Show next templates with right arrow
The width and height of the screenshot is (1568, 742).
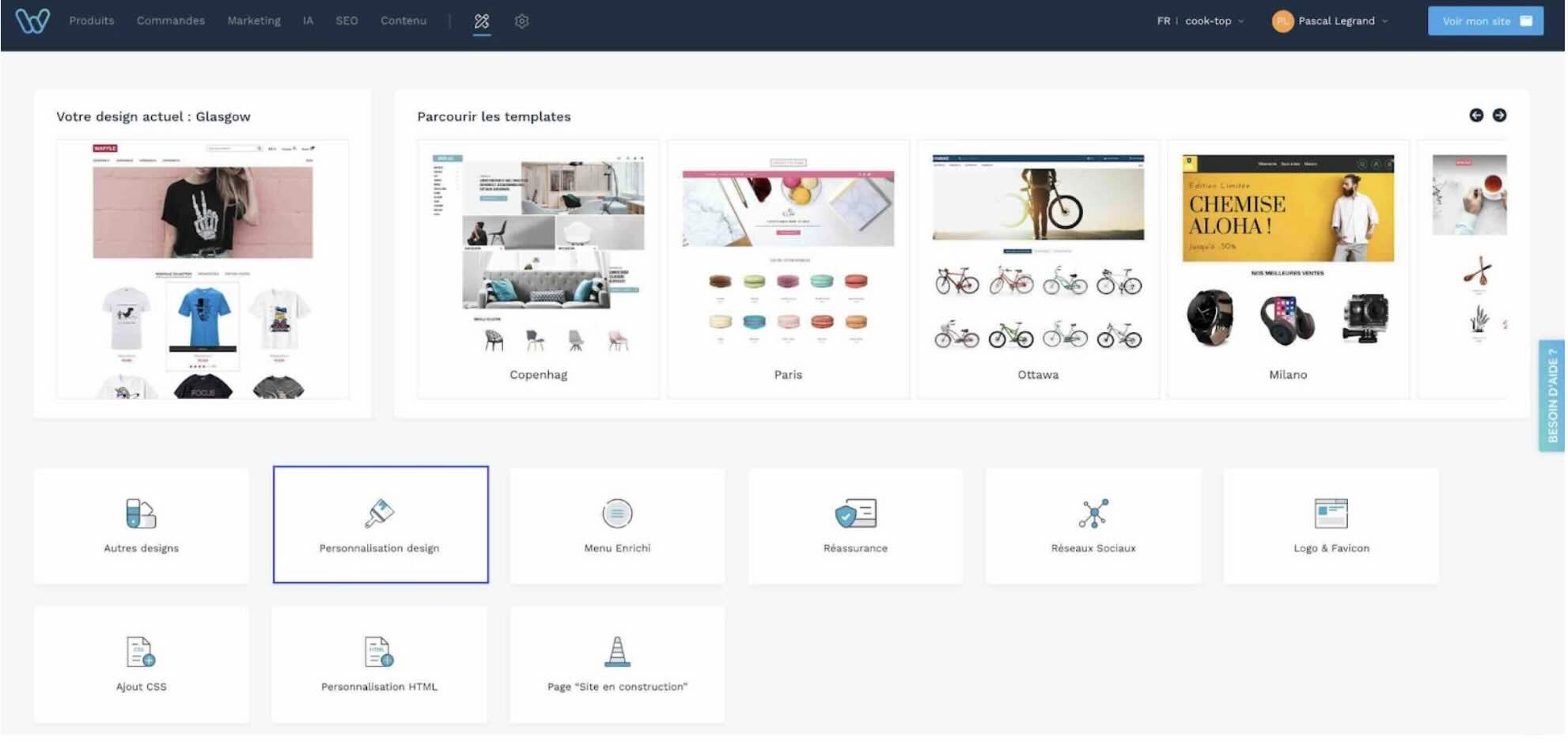(x=1499, y=115)
